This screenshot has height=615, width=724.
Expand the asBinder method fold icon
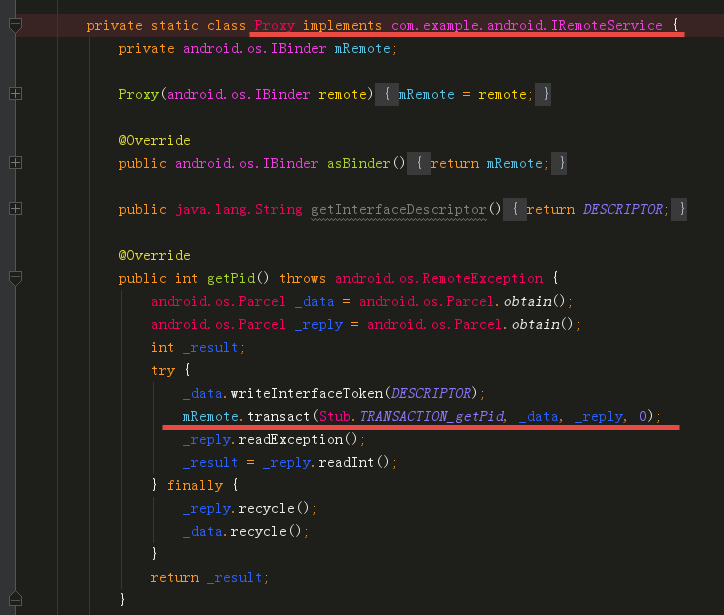click(x=15, y=163)
